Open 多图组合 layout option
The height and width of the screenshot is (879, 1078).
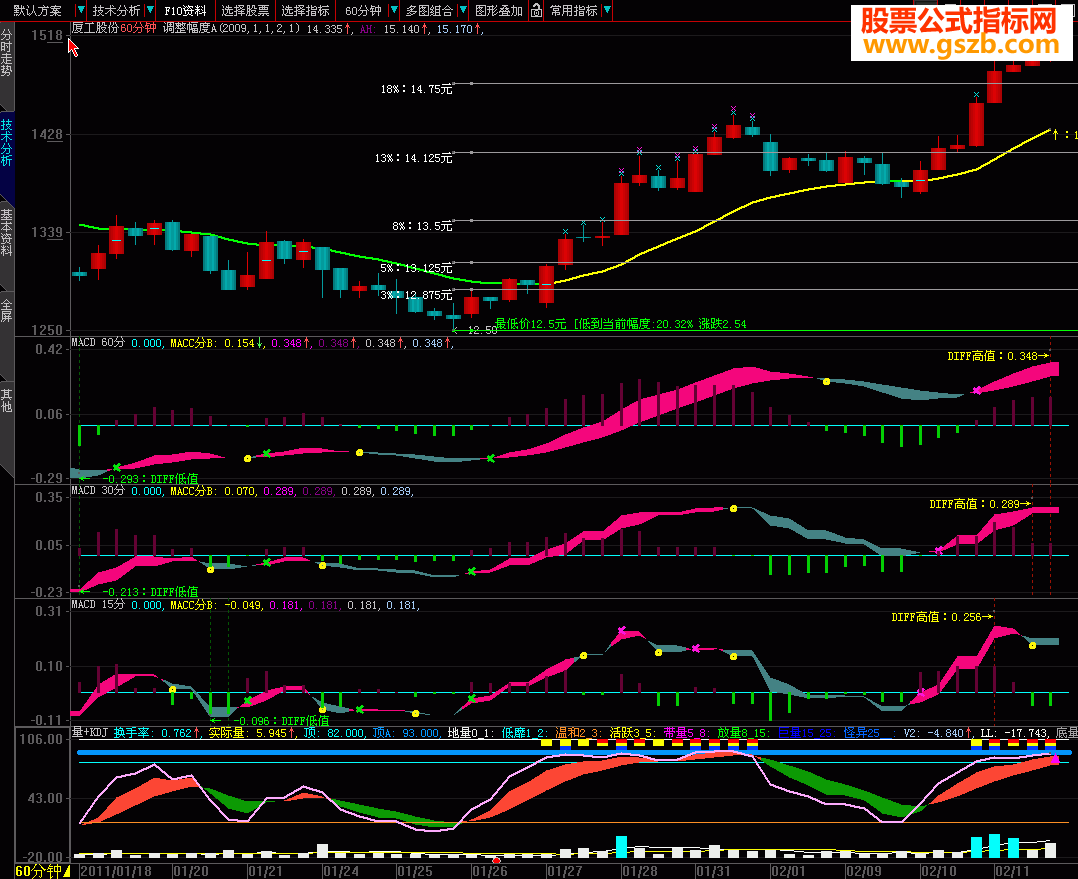429,10
